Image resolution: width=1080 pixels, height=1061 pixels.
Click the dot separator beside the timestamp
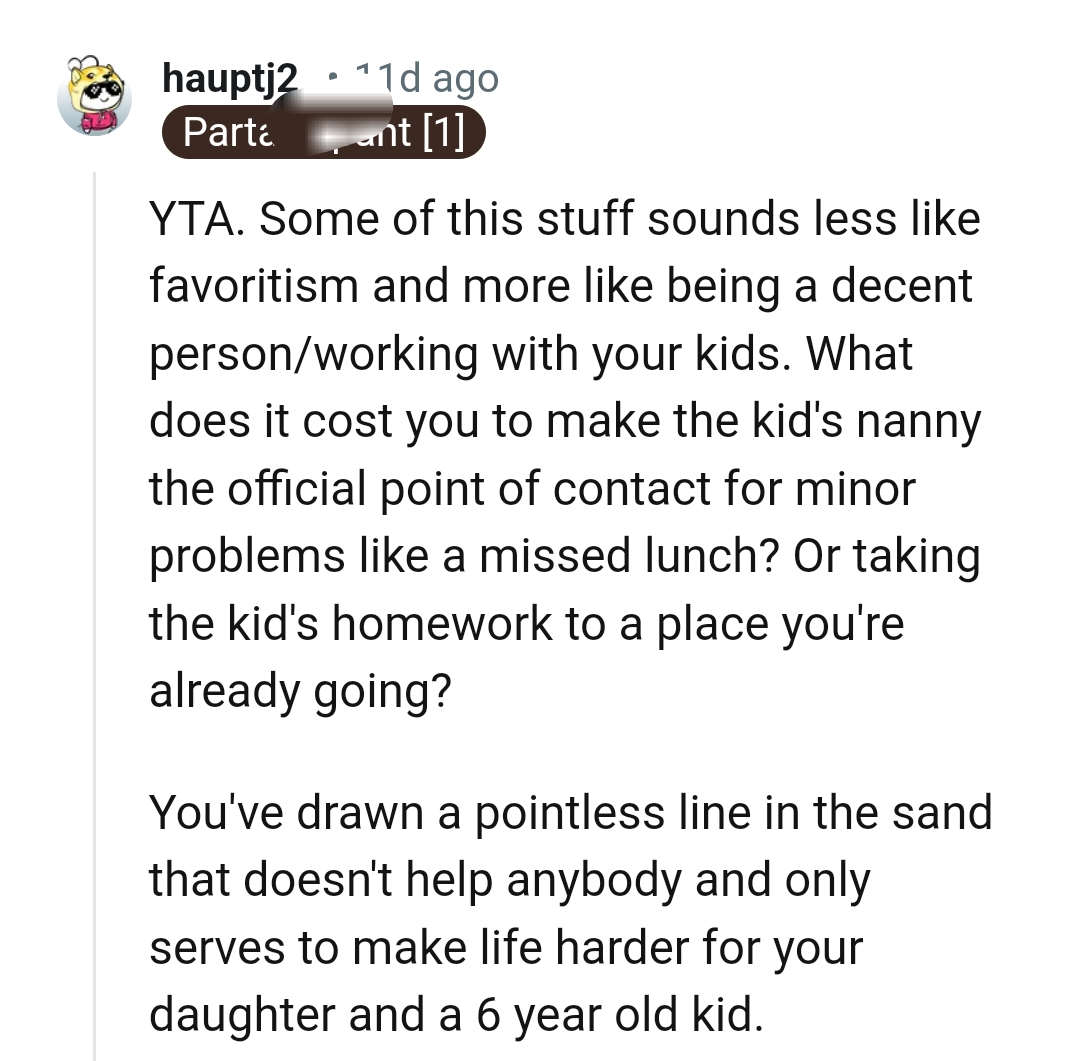[x=333, y=78]
